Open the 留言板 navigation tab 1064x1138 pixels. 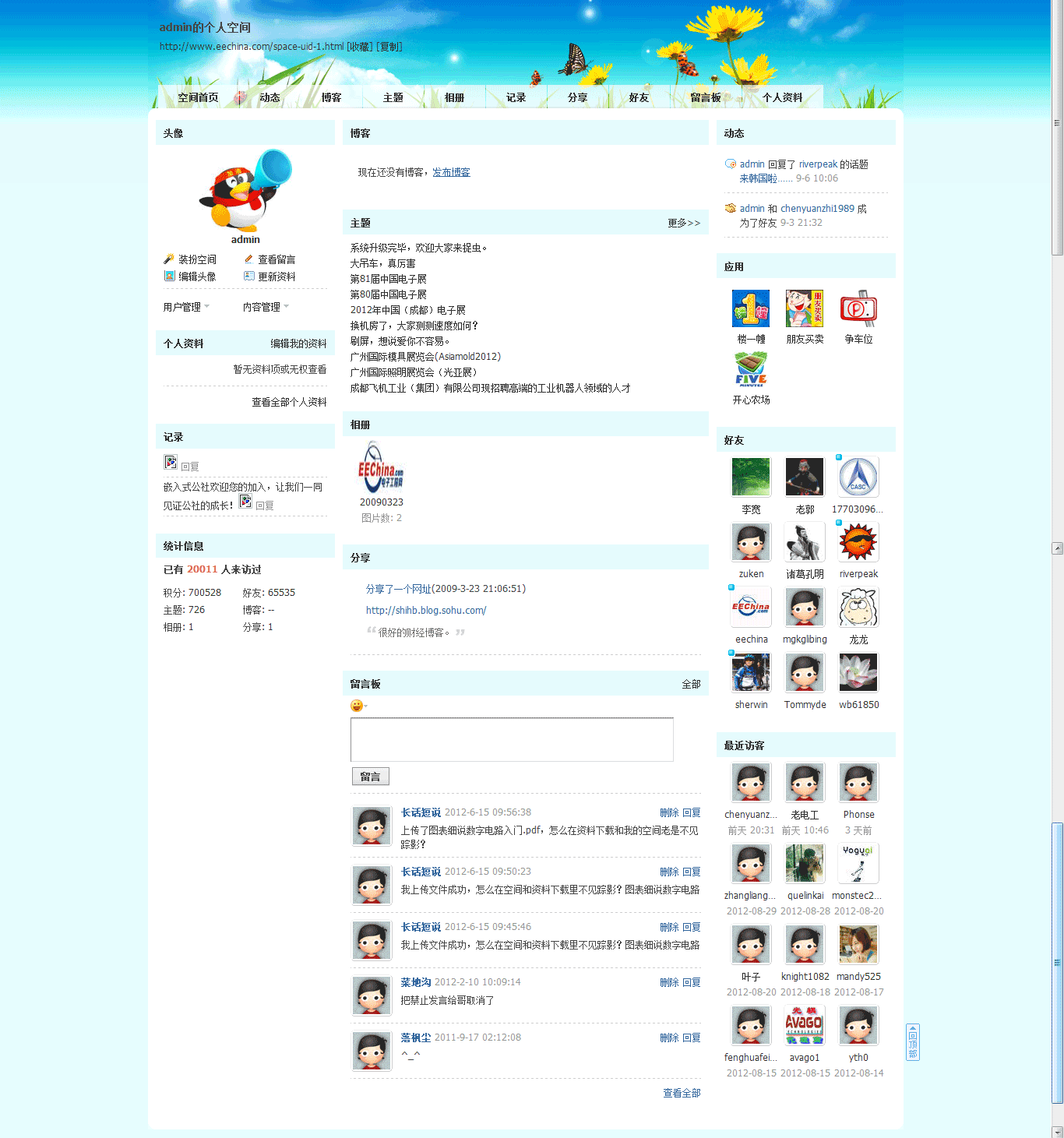(705, 97)
